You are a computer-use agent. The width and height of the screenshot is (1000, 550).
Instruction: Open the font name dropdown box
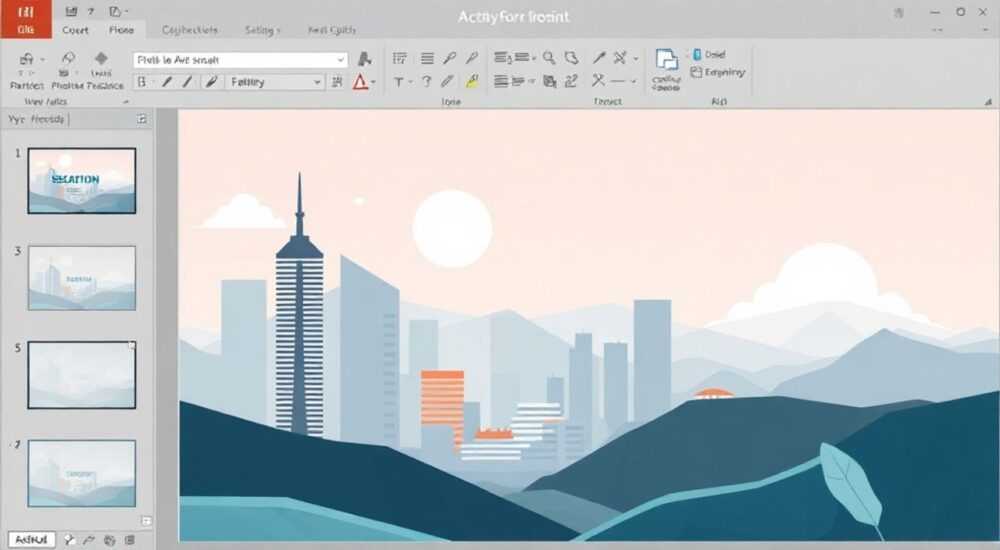[240, 60]
